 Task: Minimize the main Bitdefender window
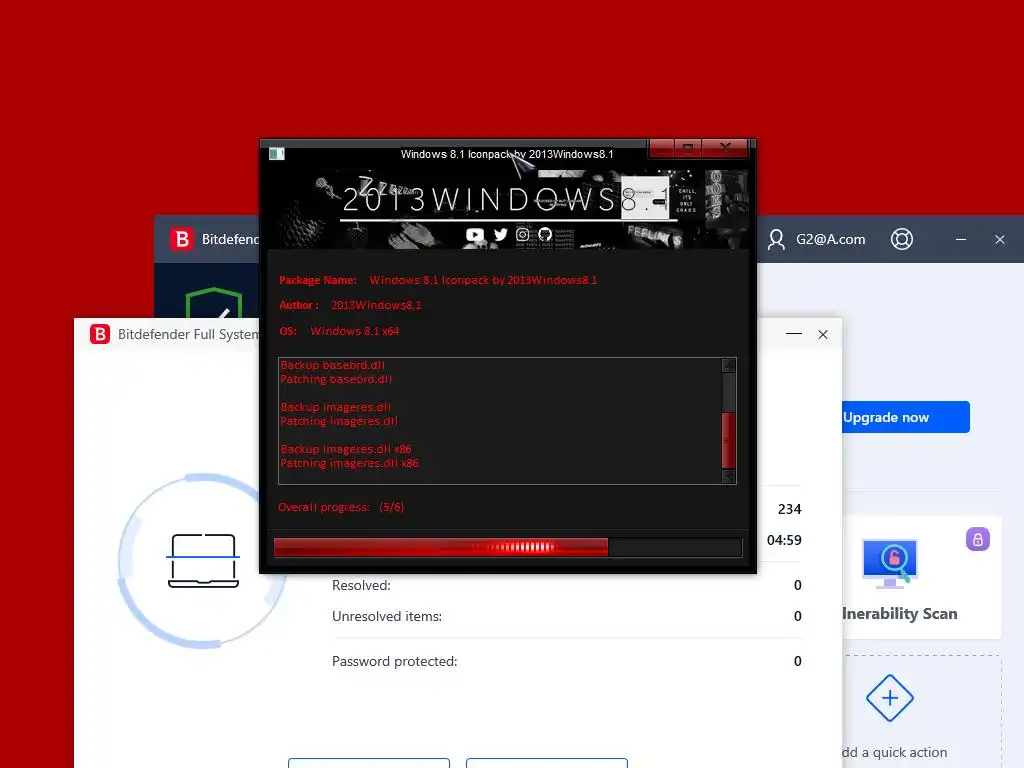[x=961, y=240]
